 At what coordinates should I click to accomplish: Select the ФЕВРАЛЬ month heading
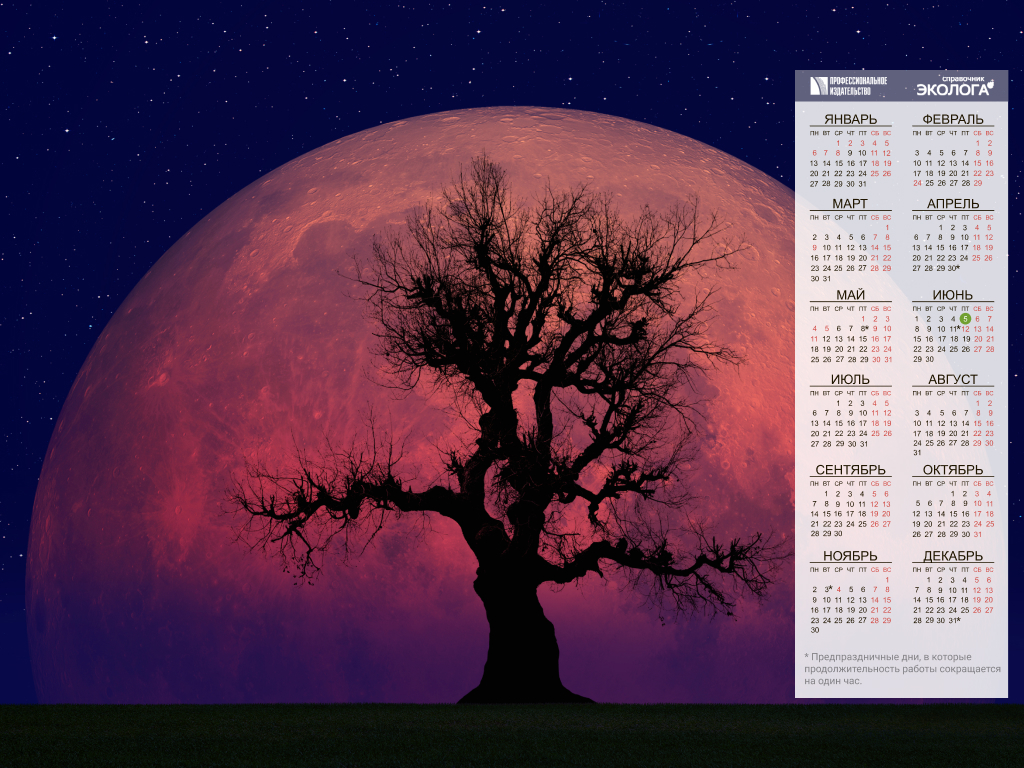click(953, 119)
